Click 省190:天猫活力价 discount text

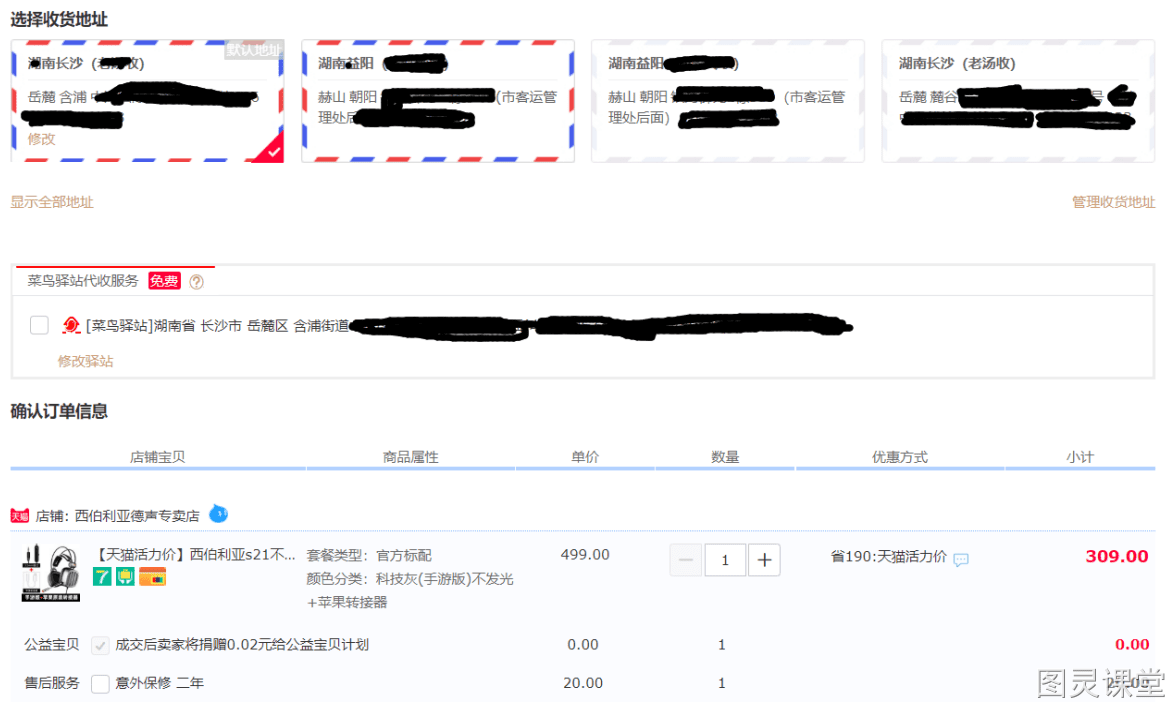click(888, 556)
